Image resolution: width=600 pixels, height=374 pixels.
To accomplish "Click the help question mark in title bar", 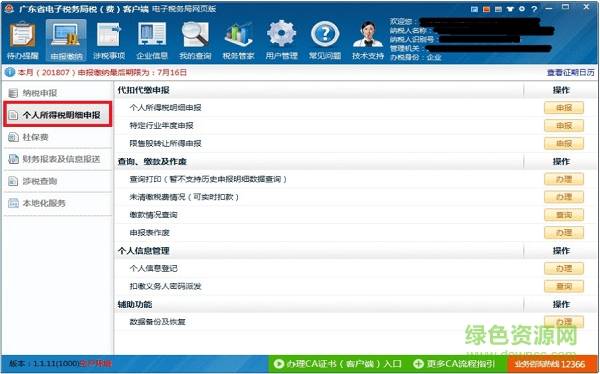I will tap(534, 9).
